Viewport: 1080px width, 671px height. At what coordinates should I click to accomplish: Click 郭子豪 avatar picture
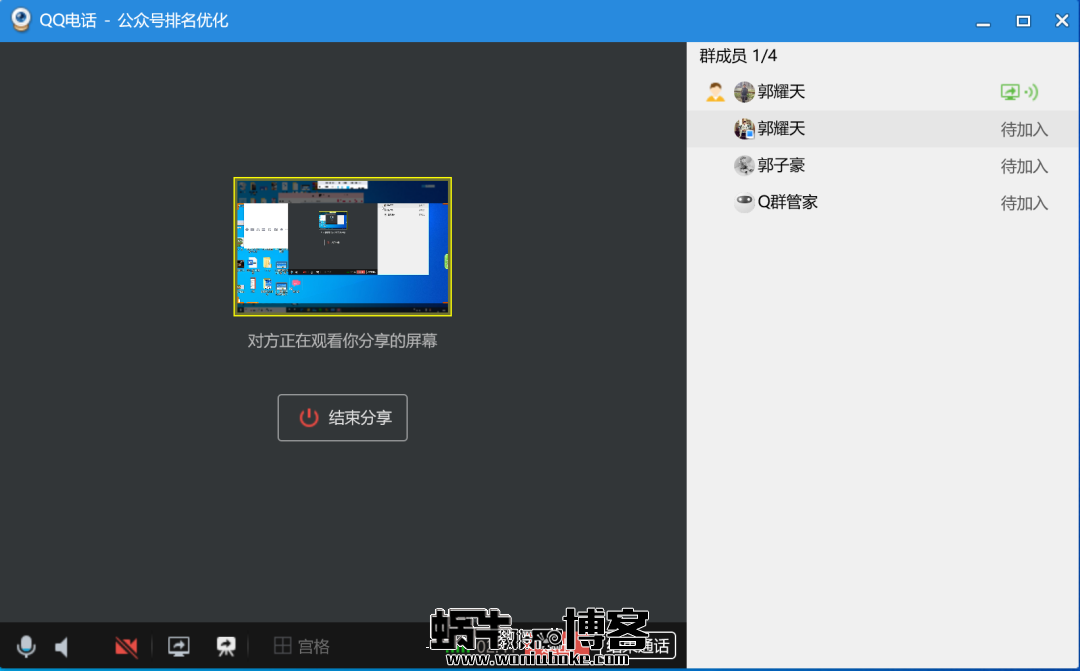[x=744, y=165]
